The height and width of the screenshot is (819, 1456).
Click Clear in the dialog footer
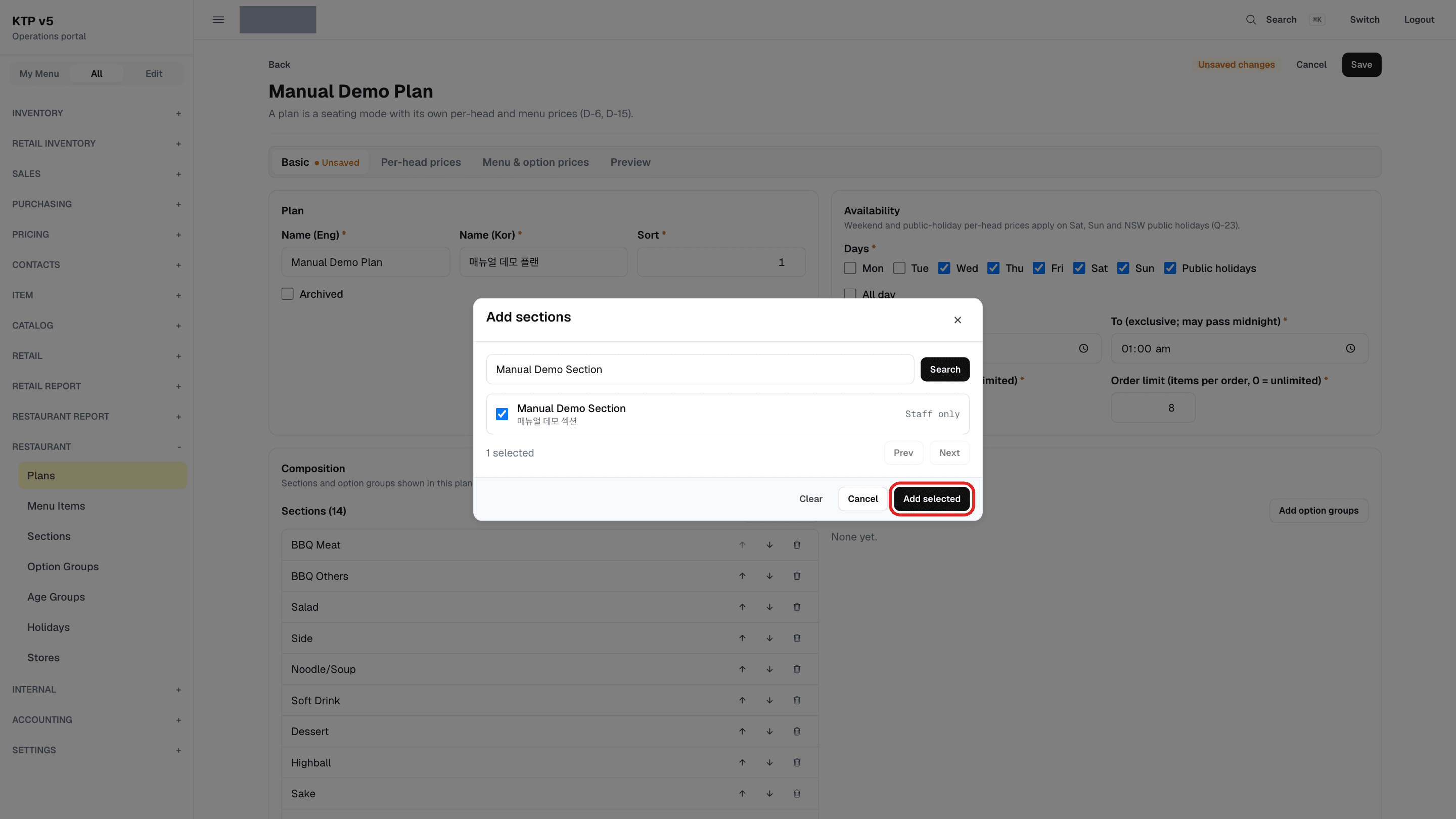pos(810,498)
